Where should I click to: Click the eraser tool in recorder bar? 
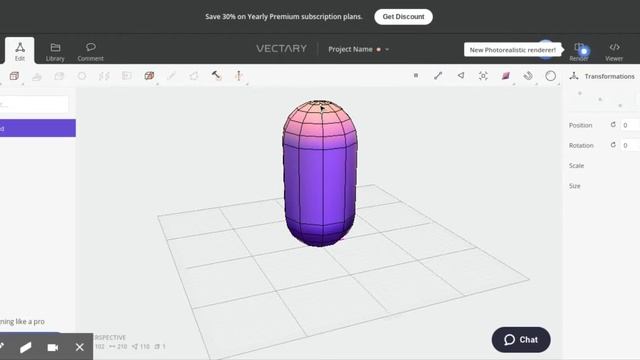(25, 347)
